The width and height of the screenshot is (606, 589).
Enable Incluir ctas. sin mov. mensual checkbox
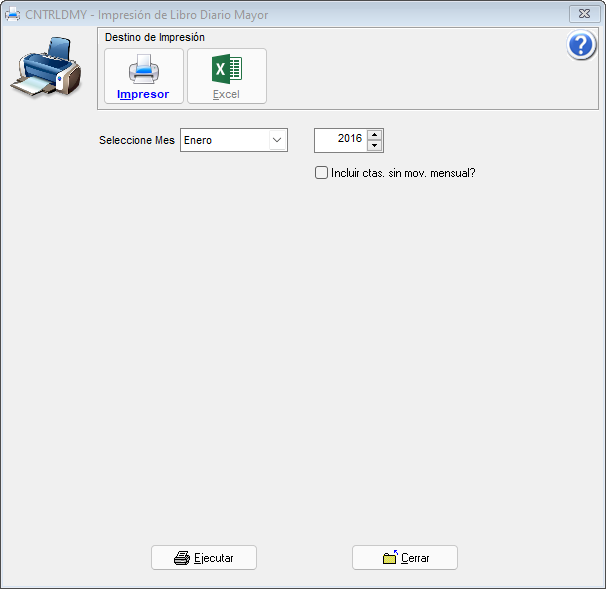pos(321,173)
